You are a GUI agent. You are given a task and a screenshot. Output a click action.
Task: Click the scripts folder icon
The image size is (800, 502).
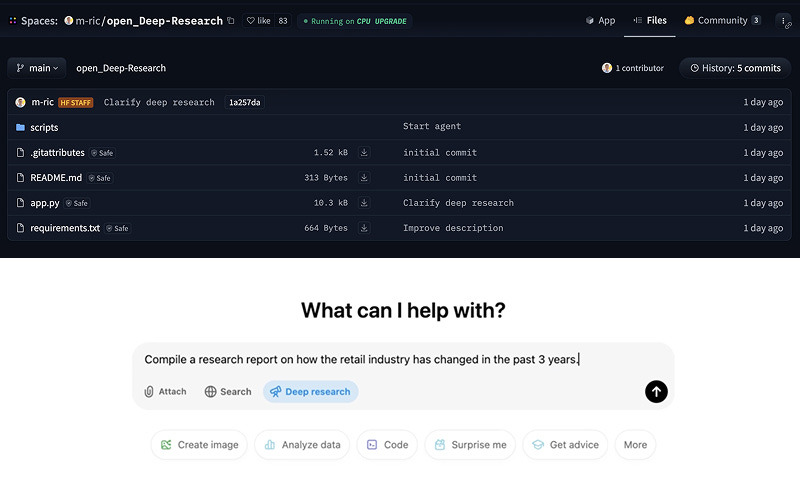coord(20,127)
